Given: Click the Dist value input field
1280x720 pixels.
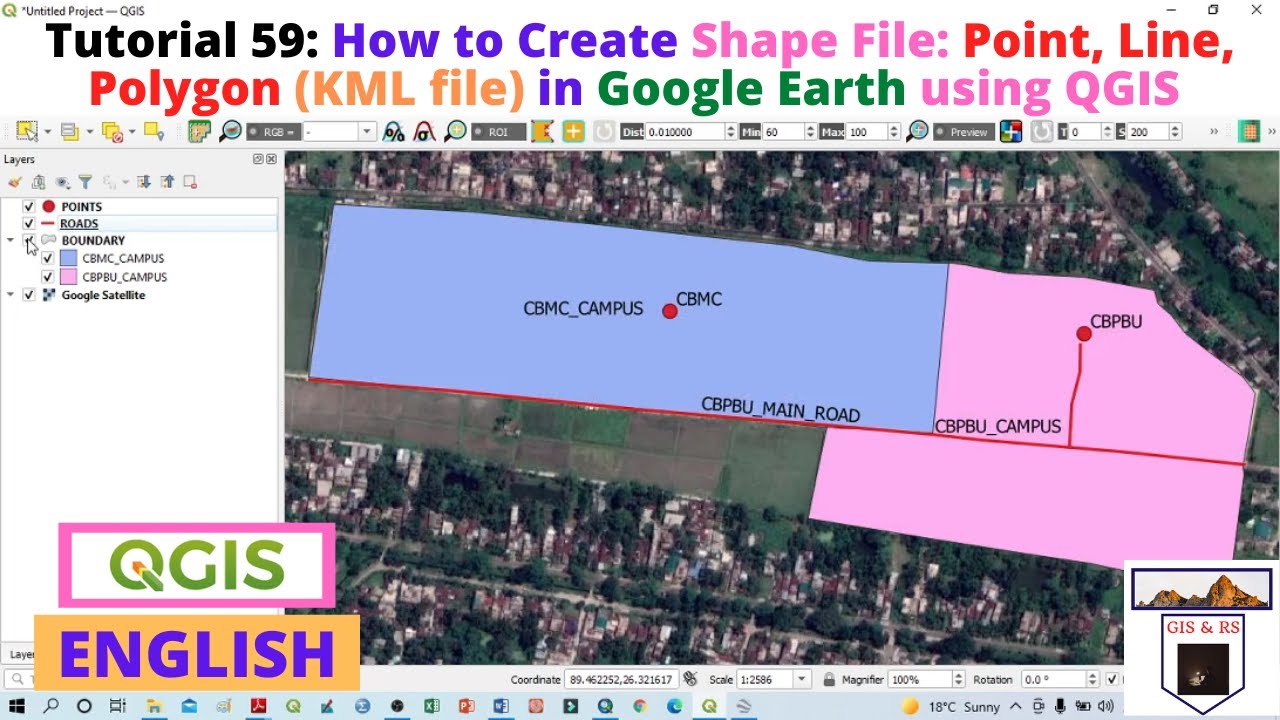Looking at the screenshot, I should pyautogui.click(x=685, y=132).
